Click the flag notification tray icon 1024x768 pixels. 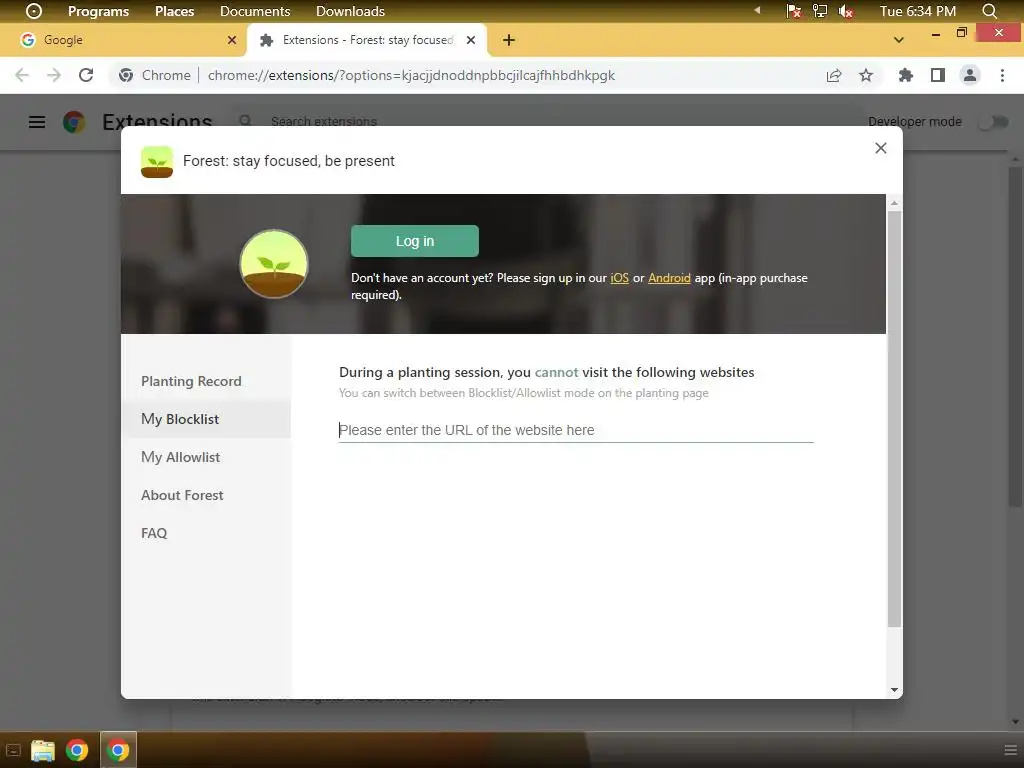(x=793, y=11)
